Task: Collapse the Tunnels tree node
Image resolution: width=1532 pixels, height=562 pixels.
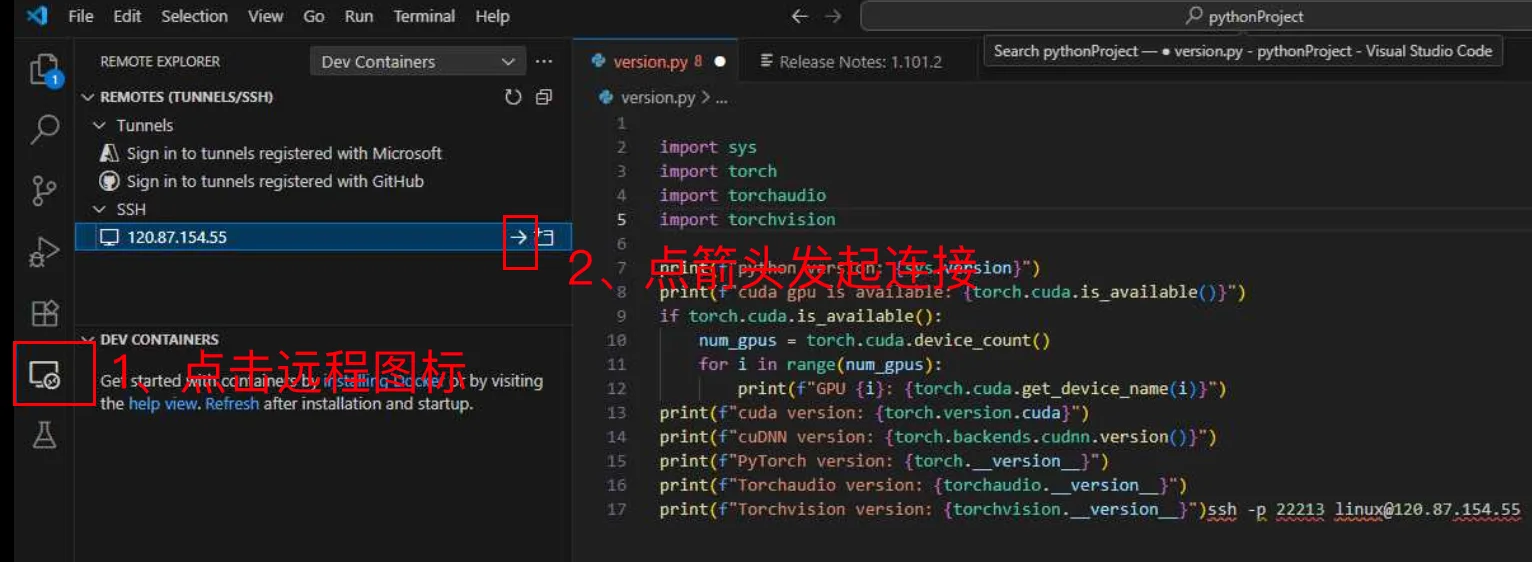Action: [x=99, y=125]
